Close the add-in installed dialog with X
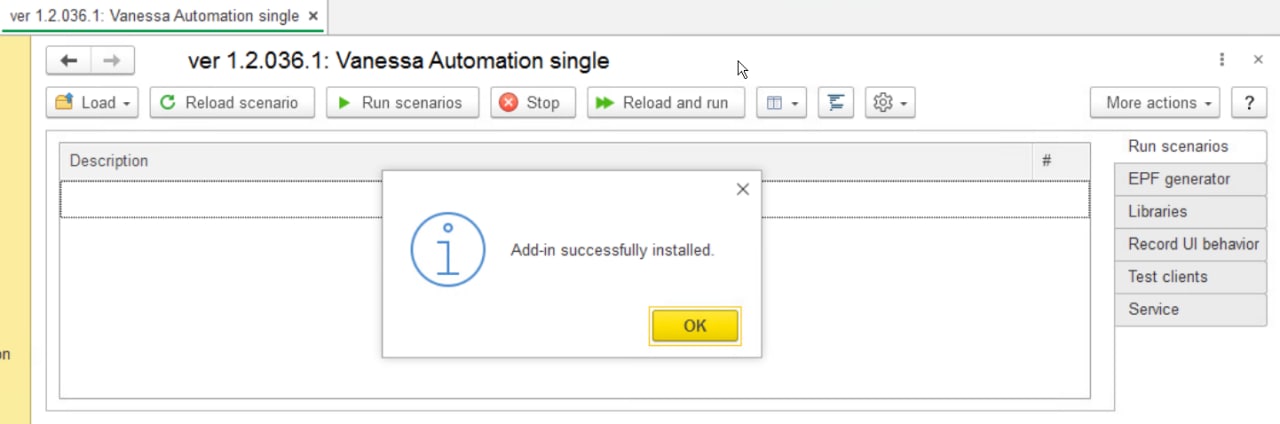Image resolution: width=1280 pixels, height=424 pixels. pos(742,189)
